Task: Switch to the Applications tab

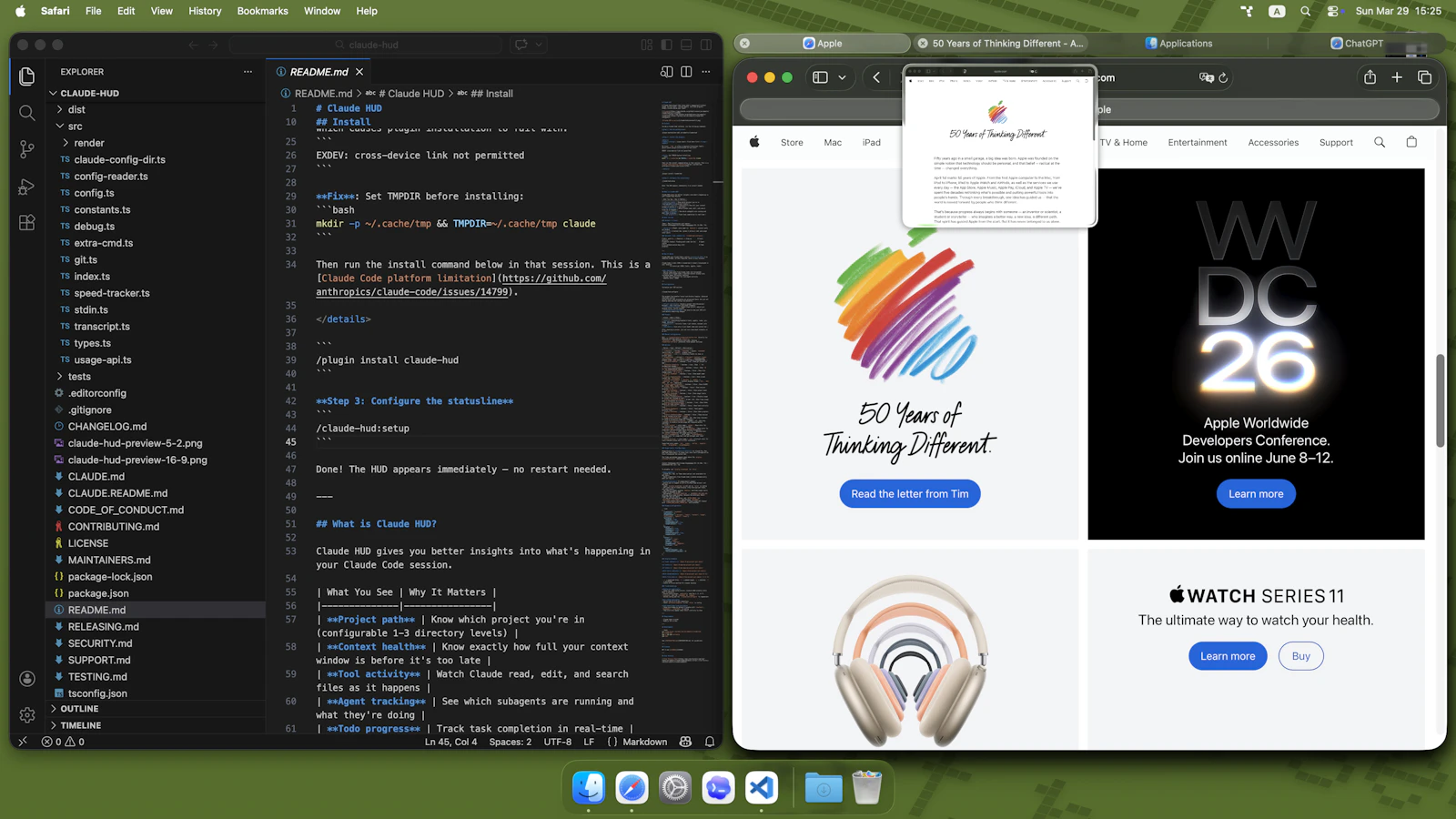Action: point(1178,43)
